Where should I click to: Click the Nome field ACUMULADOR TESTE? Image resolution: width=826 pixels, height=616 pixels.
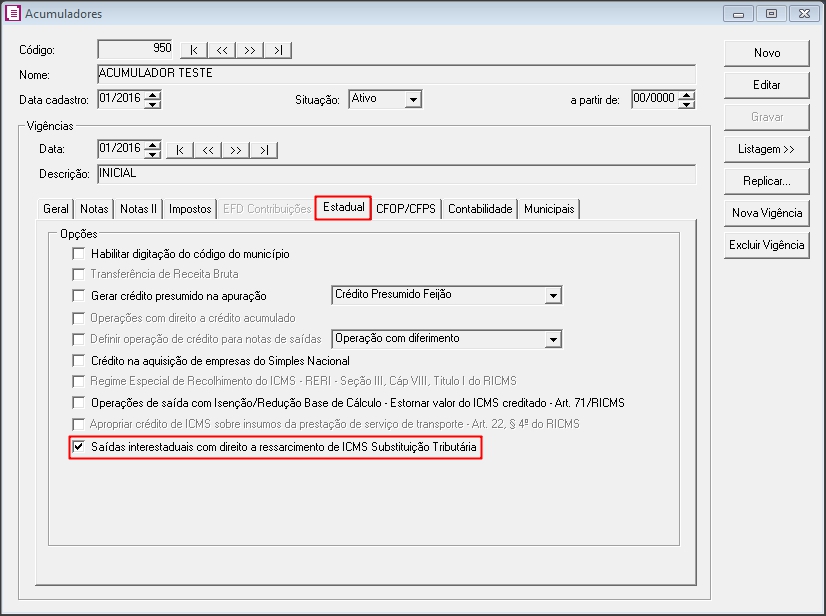point(397,74)
